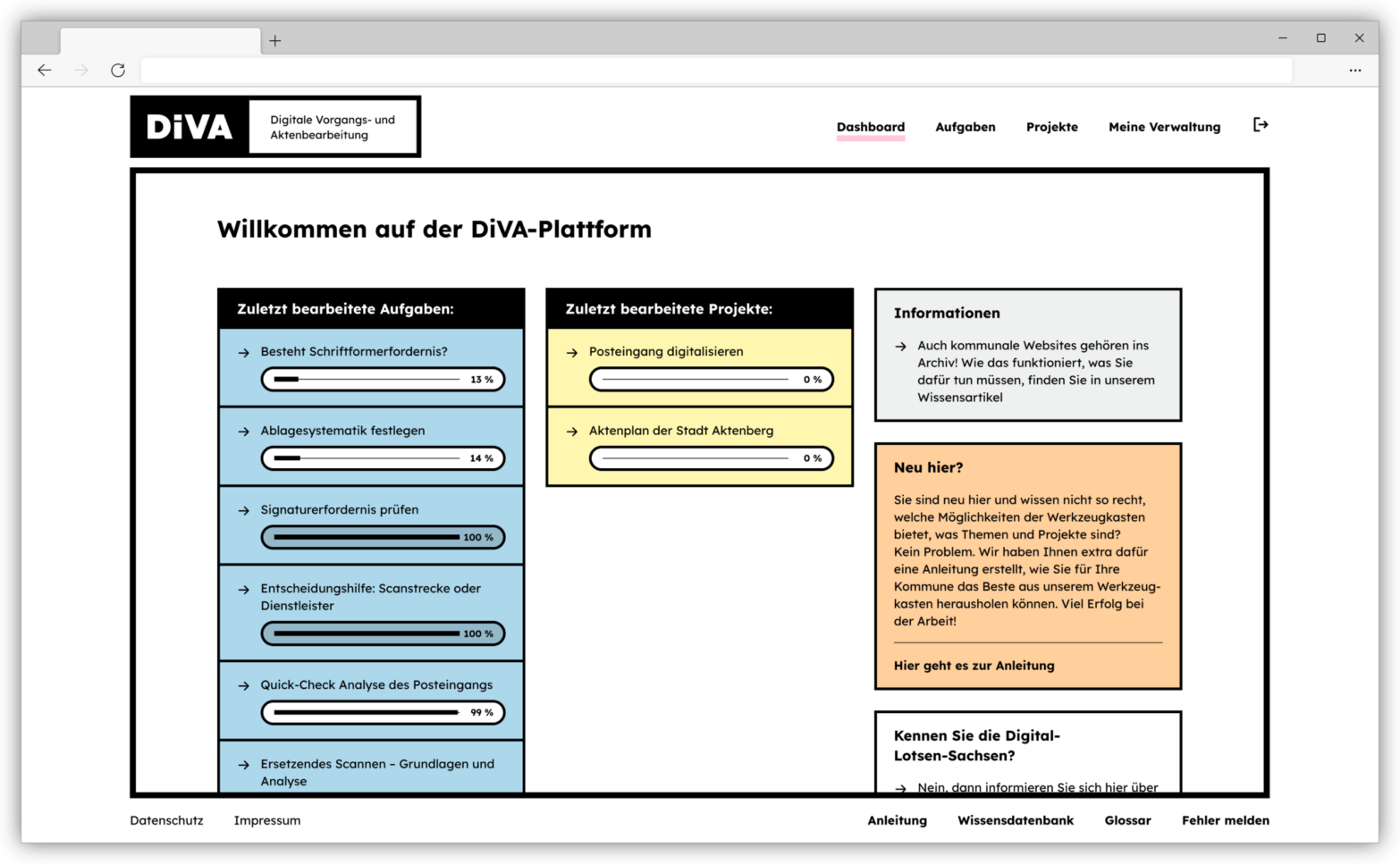Open Hier geht es zur Anleitung link
Image resolution: width=1400 pixels, height=864 pixels.
click(x=974, y=666)
